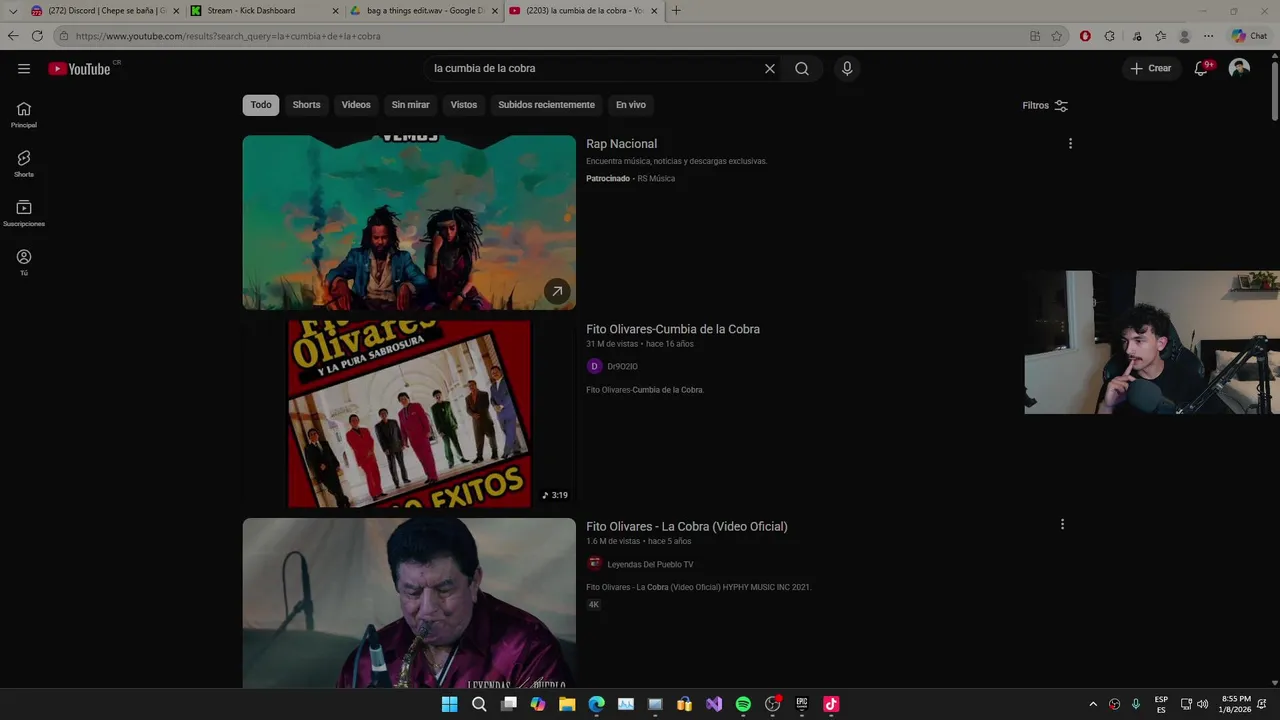Clear the search query with X
The height and width of the screenshot is (720, 1280).
click(770, 68)
